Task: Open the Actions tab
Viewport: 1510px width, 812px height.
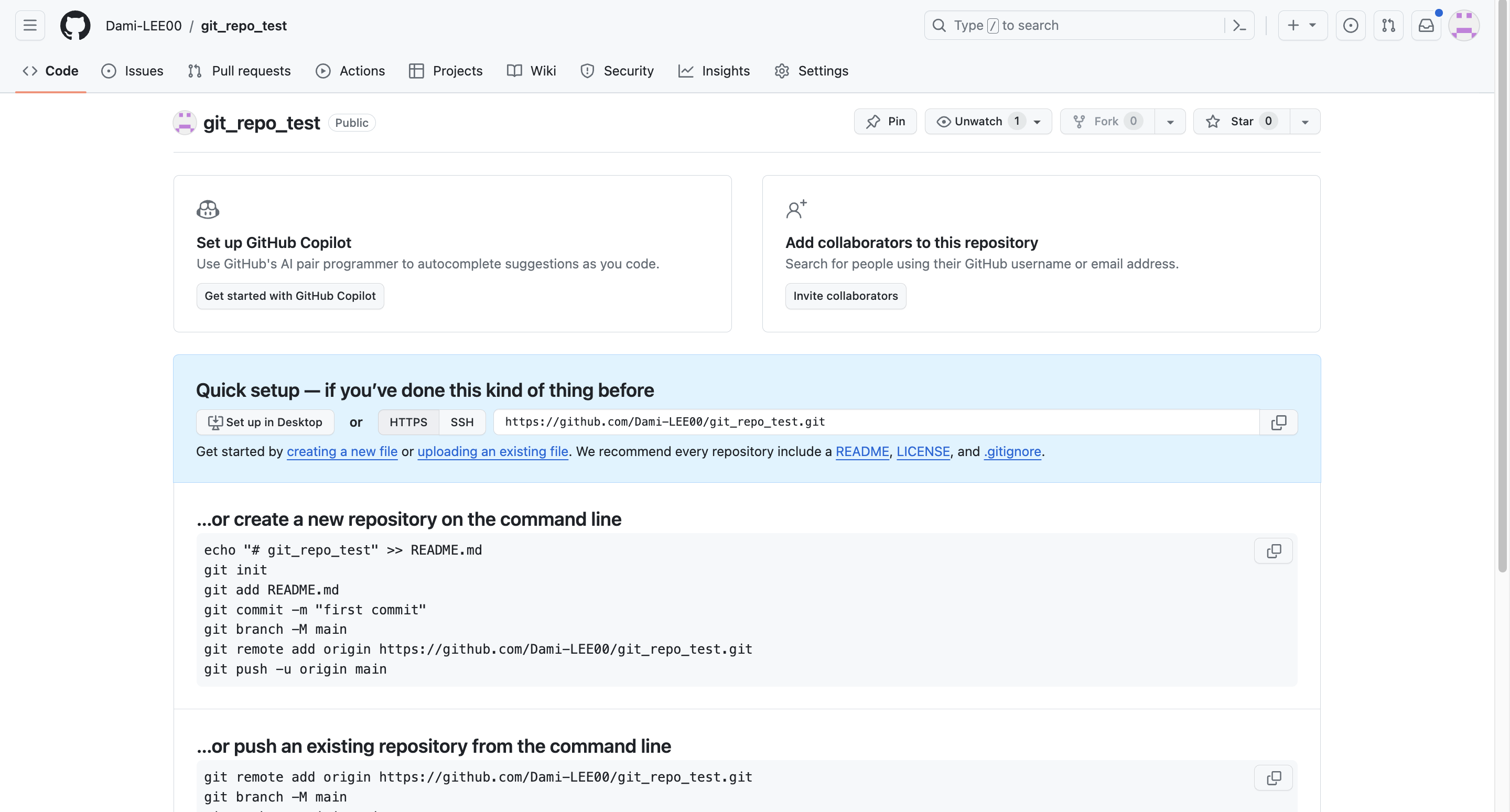Action: point(351,71)
